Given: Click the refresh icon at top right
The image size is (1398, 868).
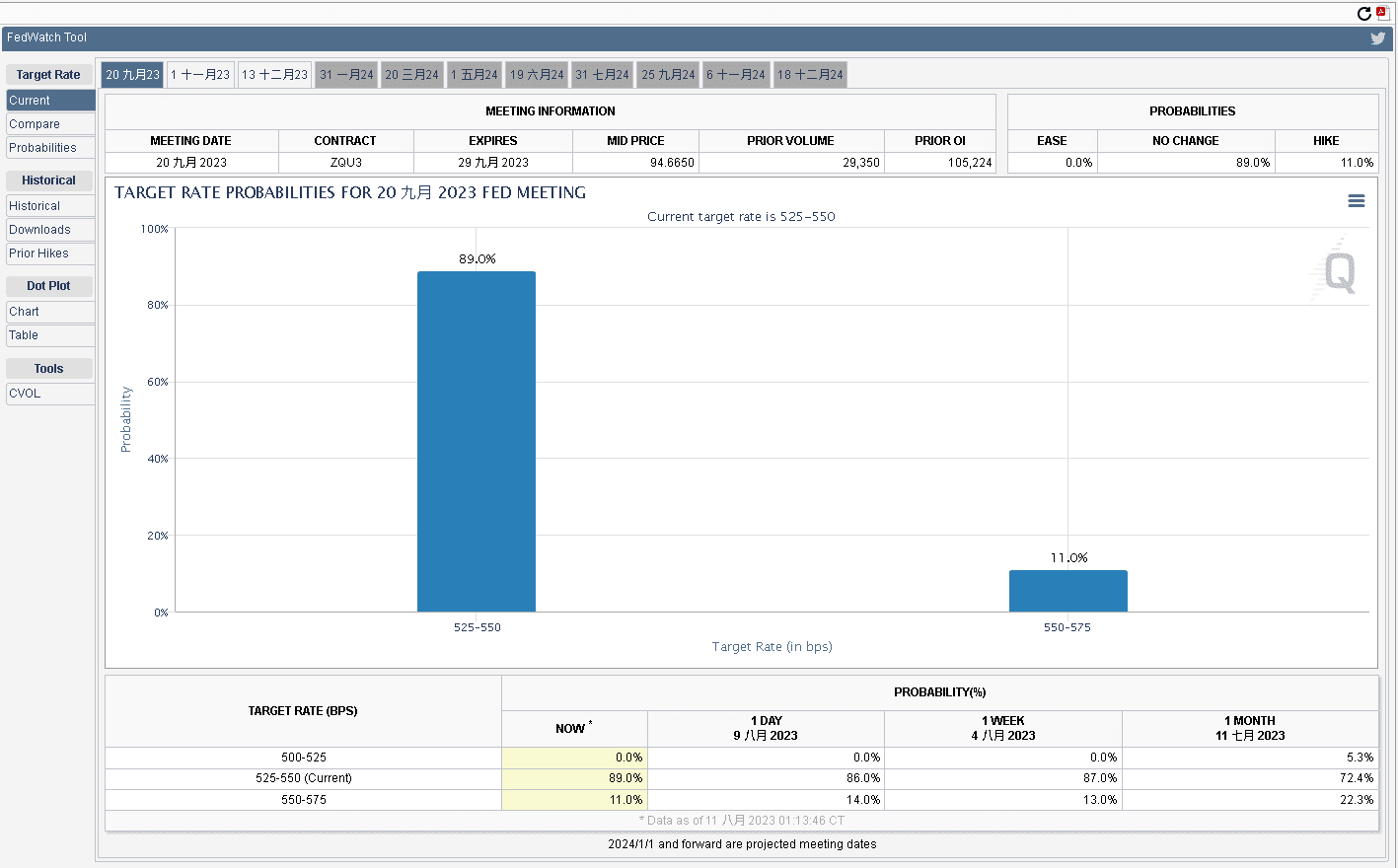Looking at the screenshot, I should pyautogui.click(x=1364, y=13).
